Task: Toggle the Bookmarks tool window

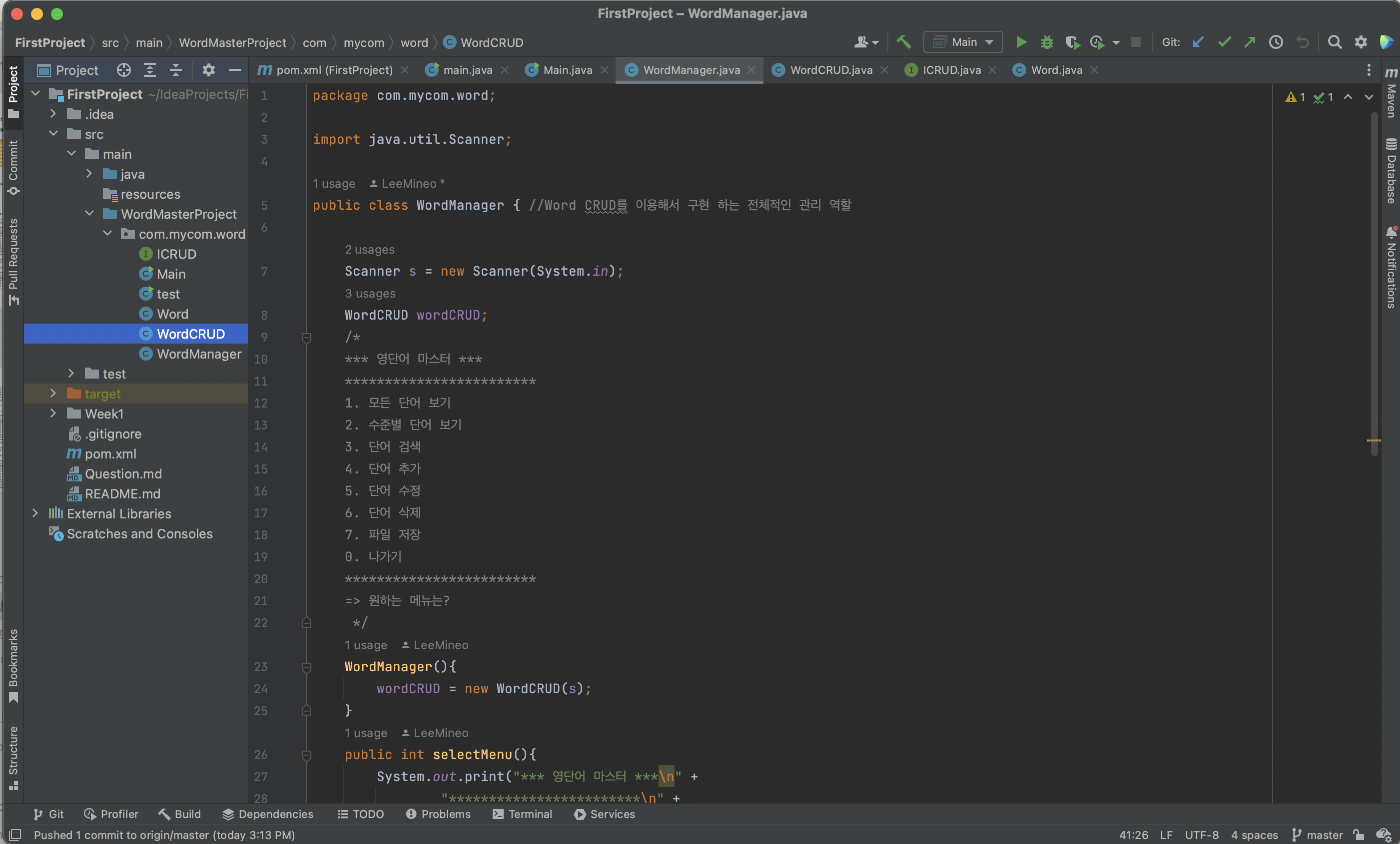Action: [13, 665]
